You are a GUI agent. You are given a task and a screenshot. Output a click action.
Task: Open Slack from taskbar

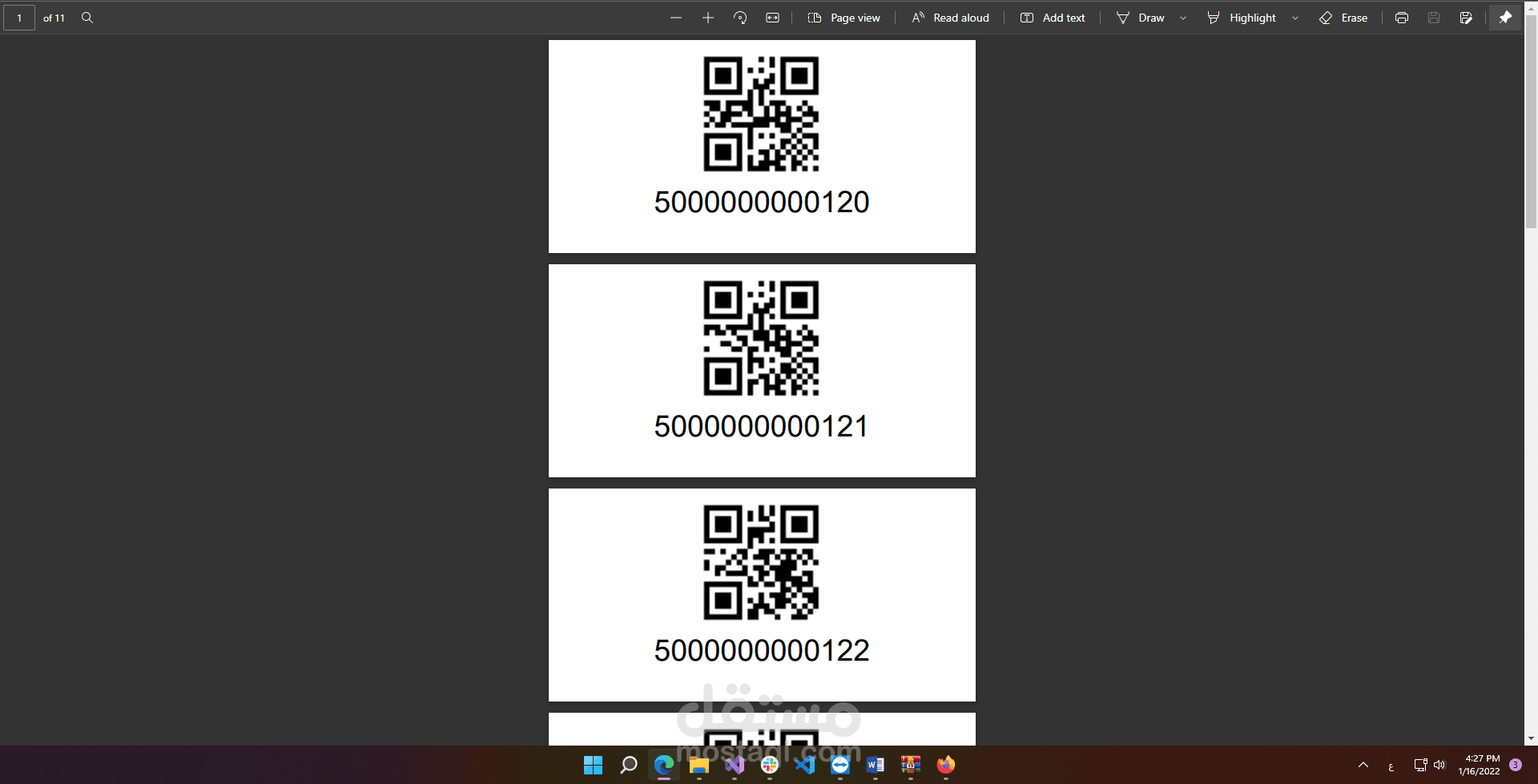click(770, 766)
